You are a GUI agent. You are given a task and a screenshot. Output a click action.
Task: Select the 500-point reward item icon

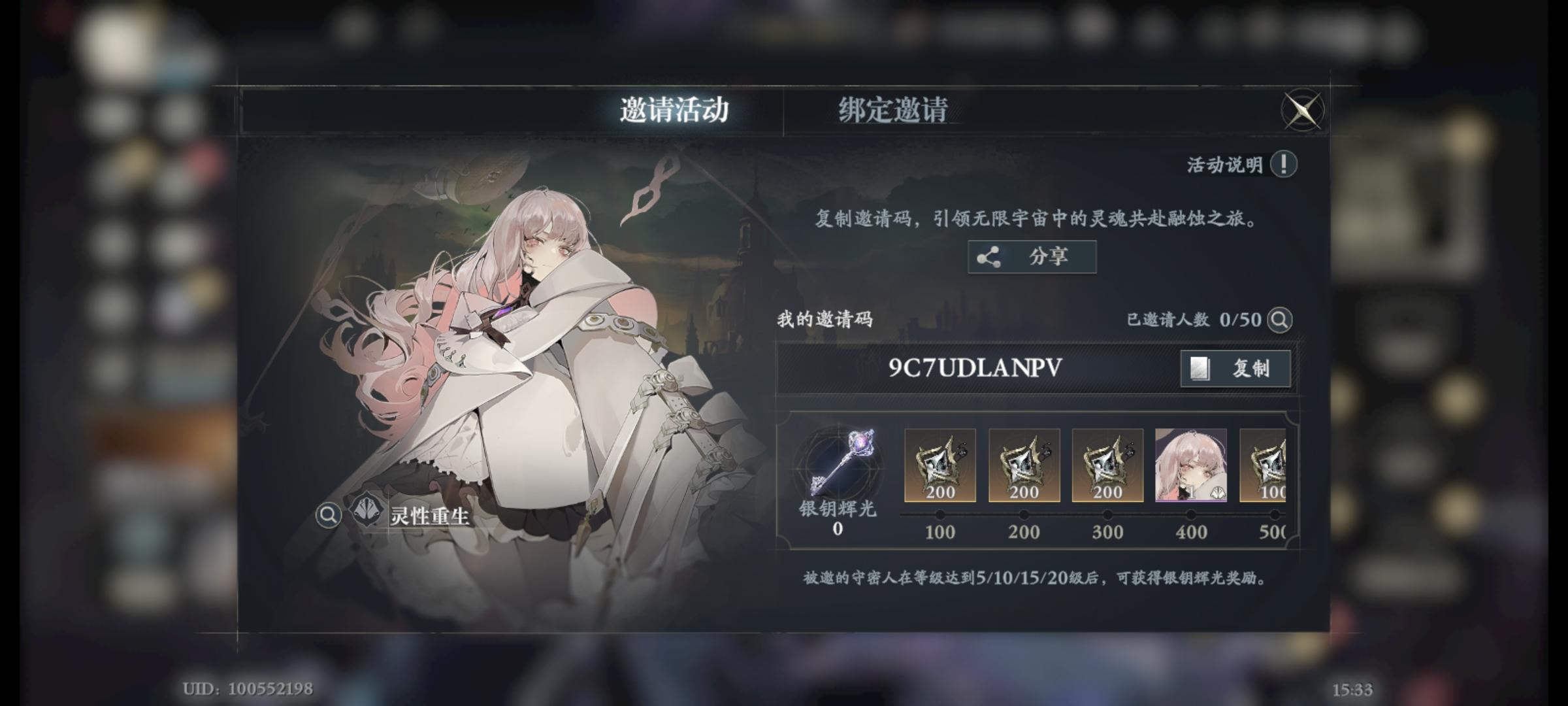click(x=1263, y=465)
